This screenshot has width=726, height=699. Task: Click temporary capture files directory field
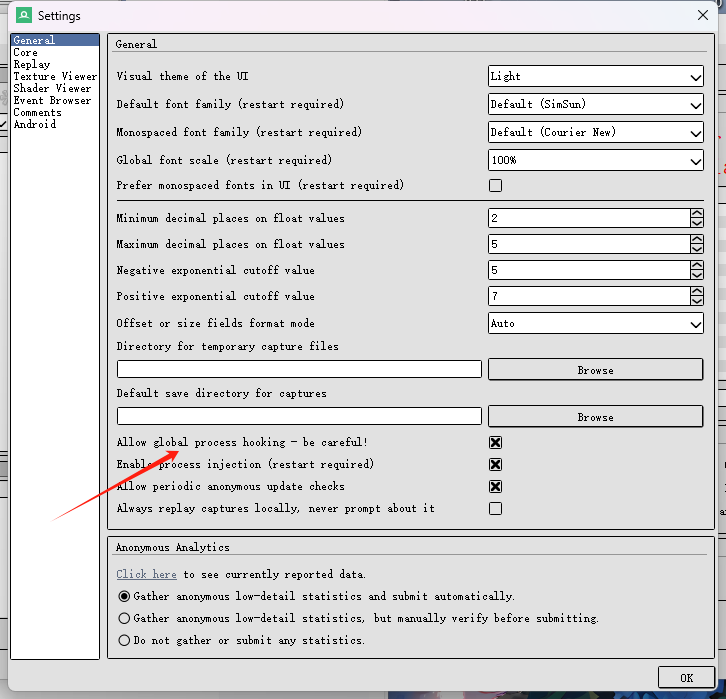(x=299, y=369)
